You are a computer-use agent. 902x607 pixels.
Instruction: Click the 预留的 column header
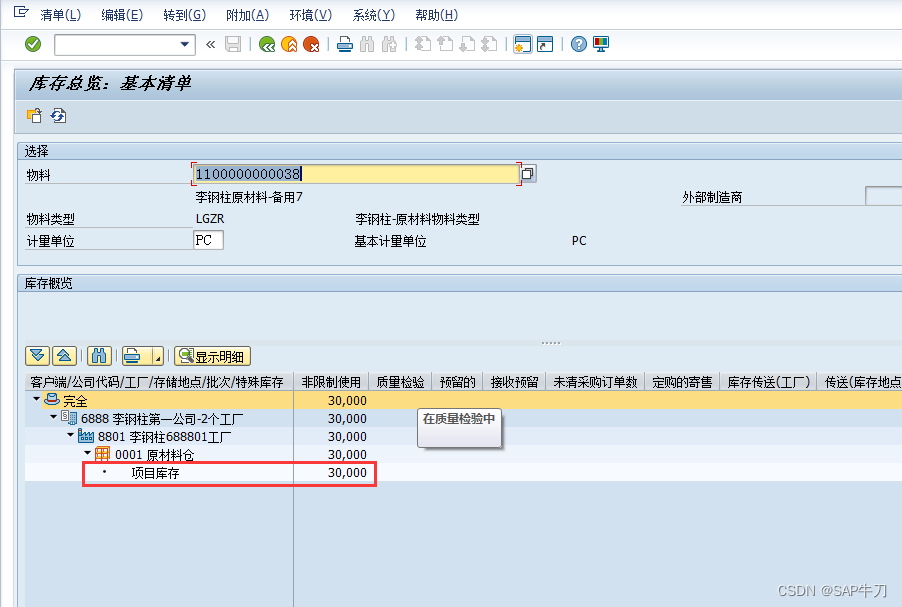(457, 382)
